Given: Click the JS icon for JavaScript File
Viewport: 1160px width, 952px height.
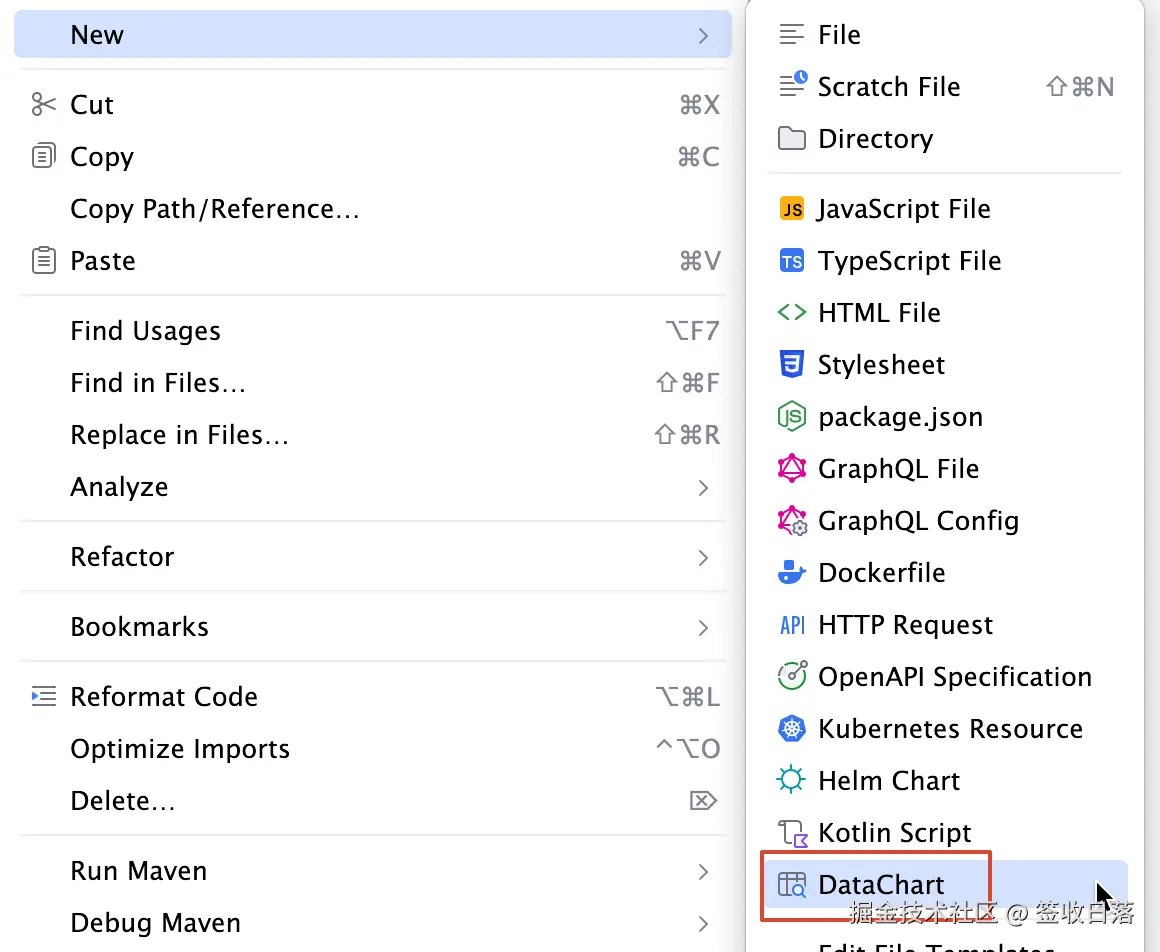Looking at the screenshot, I should pos(792,209).
